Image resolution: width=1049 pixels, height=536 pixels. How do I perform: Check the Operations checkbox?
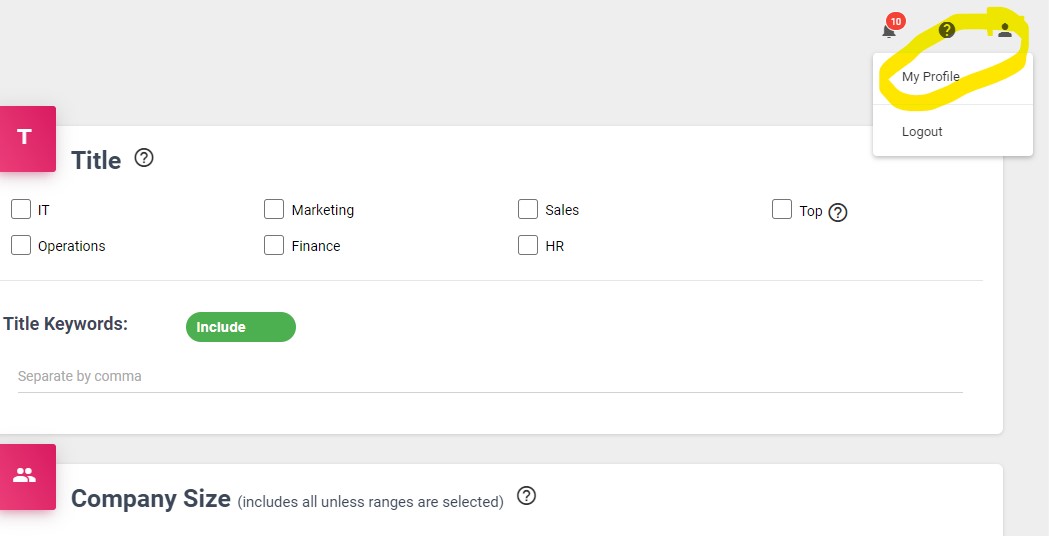click(x=21, y=245)
